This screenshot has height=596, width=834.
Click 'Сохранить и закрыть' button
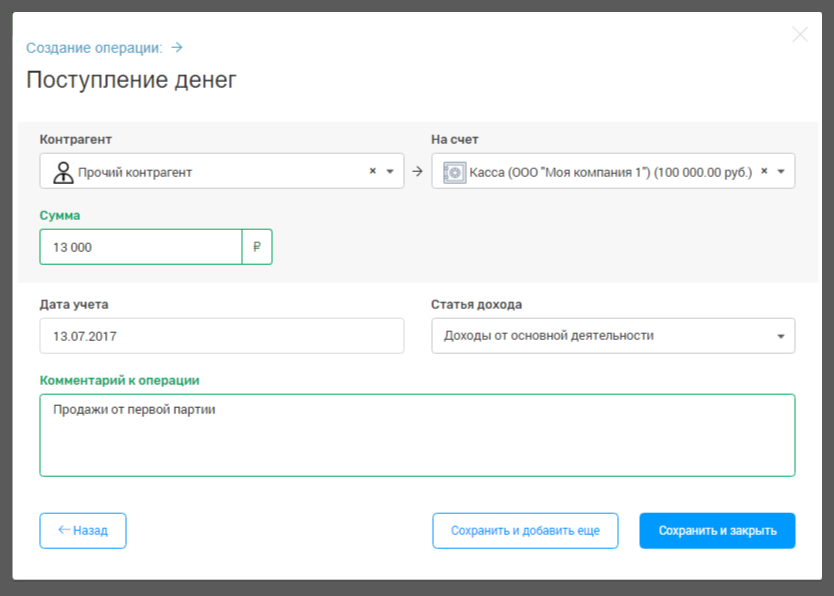tap(717, 531)
